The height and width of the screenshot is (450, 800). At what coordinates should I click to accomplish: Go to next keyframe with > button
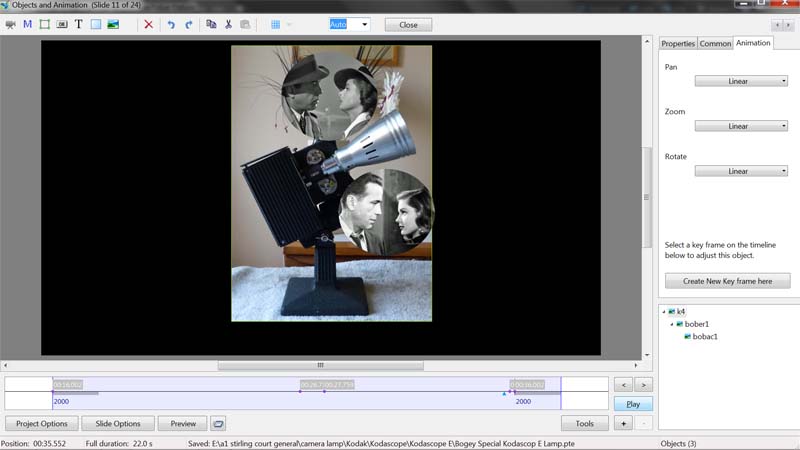point(643,385)
